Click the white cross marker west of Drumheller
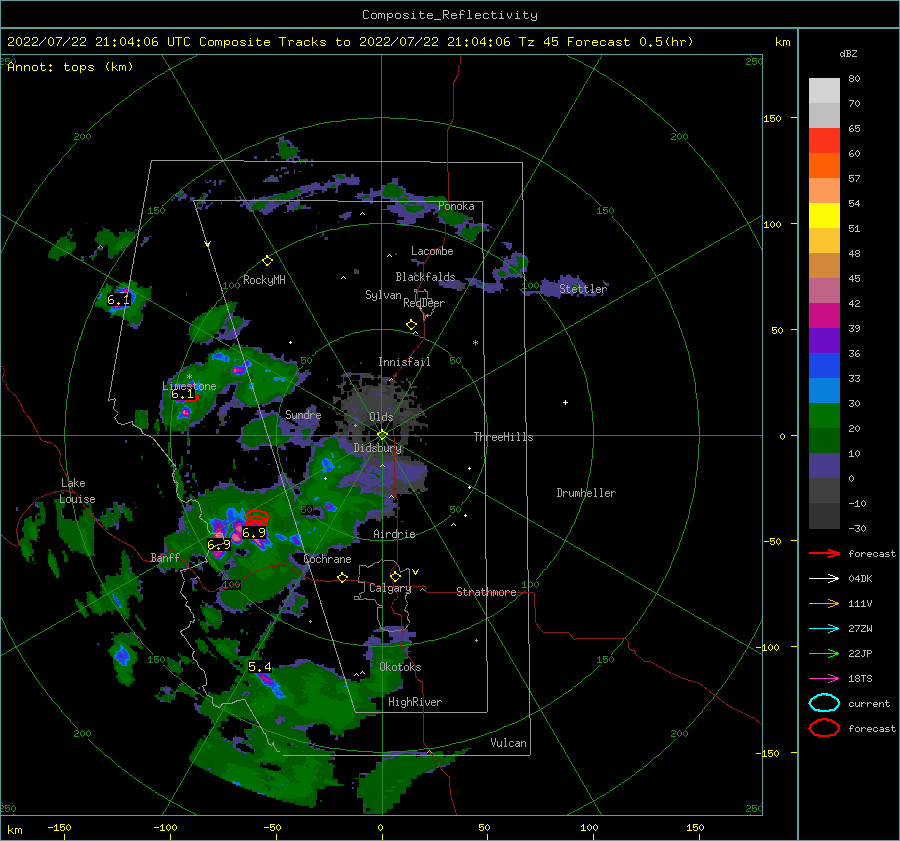Screen dimensions: 900x841 coord(565,402)
